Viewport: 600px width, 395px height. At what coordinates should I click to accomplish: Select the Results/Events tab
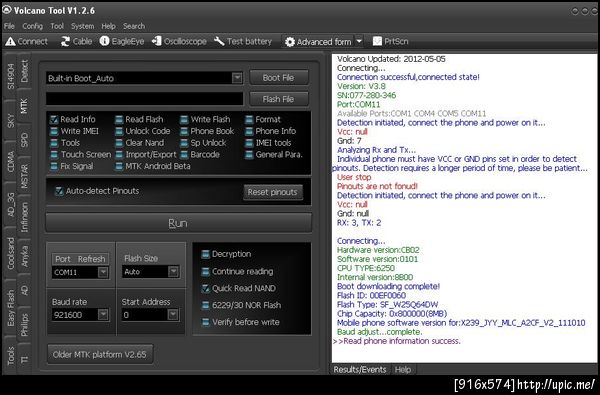click(x=360, y=369)
